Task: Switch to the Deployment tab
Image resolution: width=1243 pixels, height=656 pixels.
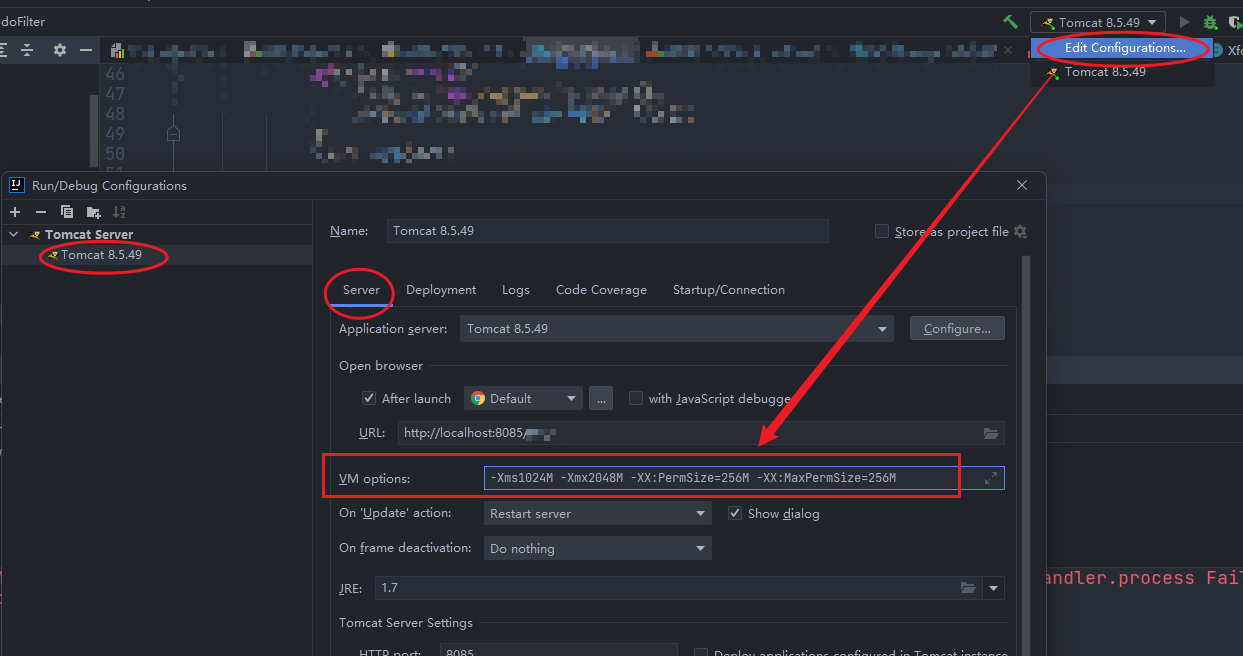Action: click(x=441, y=290)
